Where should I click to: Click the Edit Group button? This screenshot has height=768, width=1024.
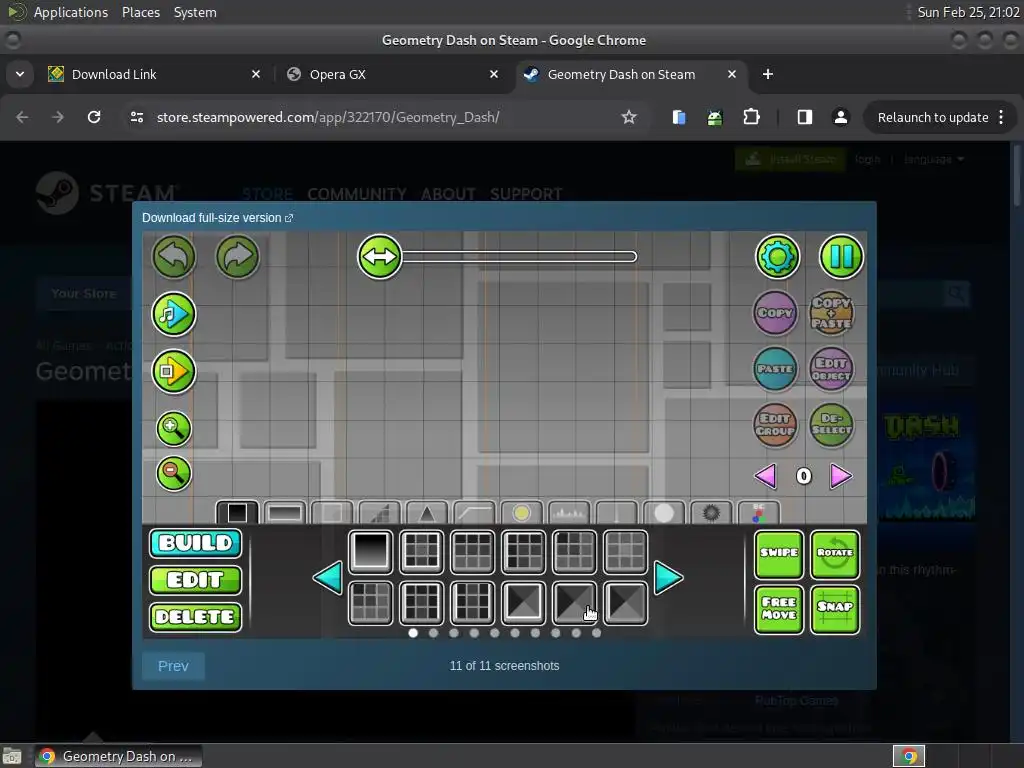775,425
